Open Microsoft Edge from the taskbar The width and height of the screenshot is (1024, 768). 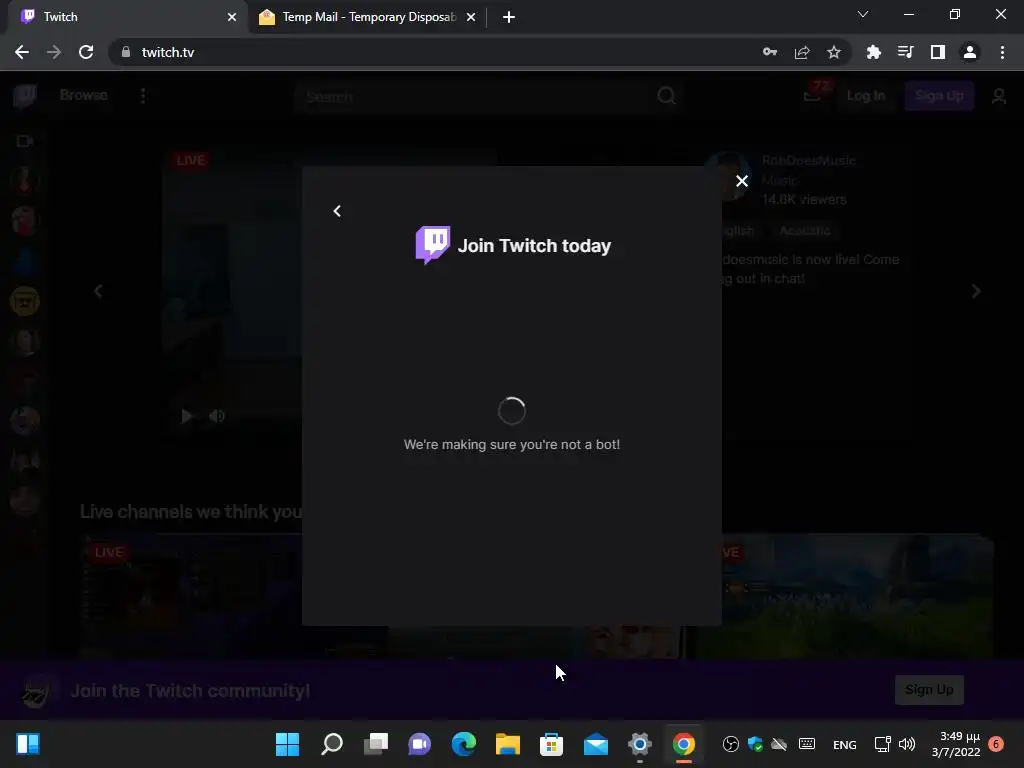(464, 744)
